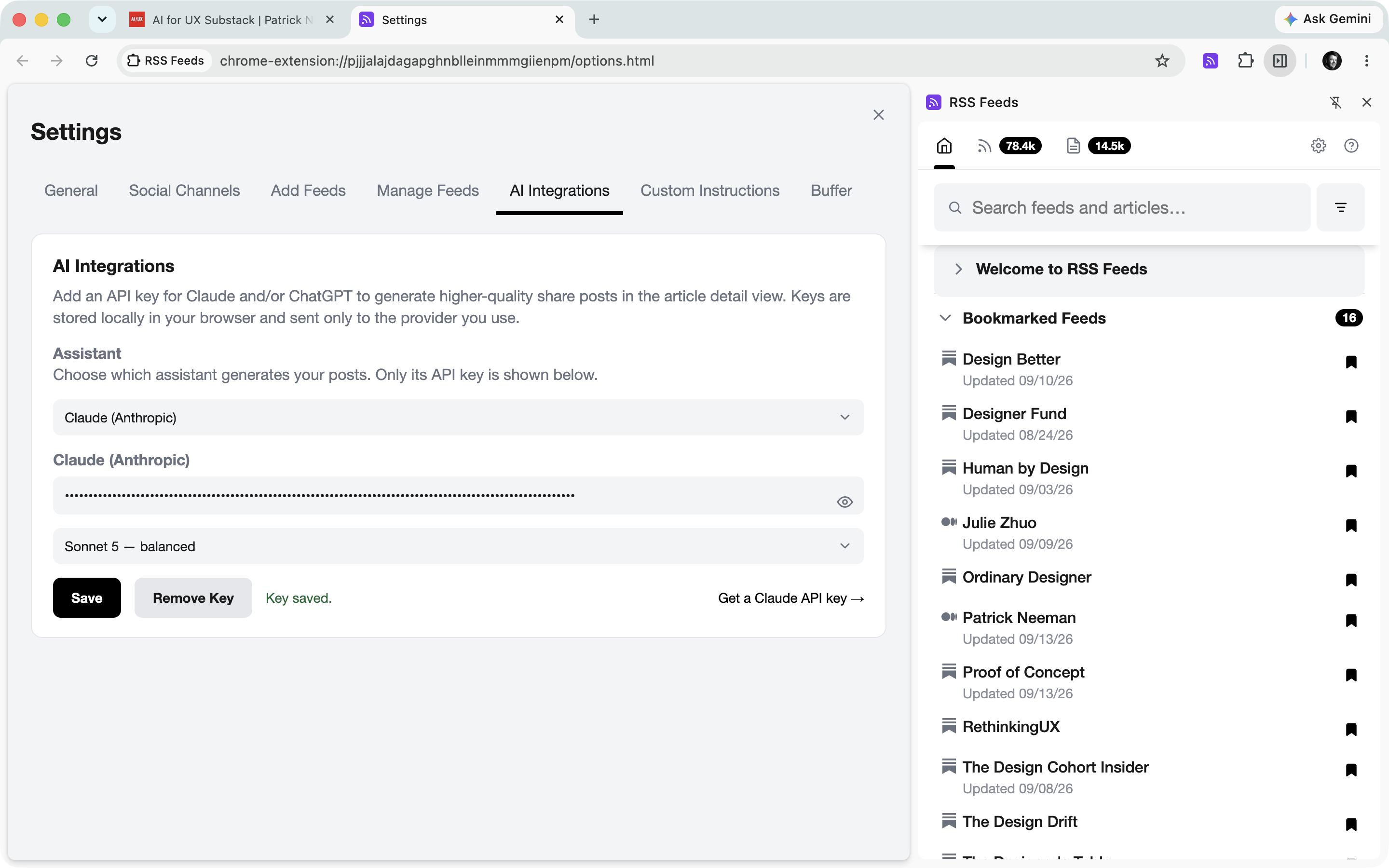The width and height of the screenshot is (1389, 868).
Task: Switch to the Buffer tab
Action: click(831, 190)
